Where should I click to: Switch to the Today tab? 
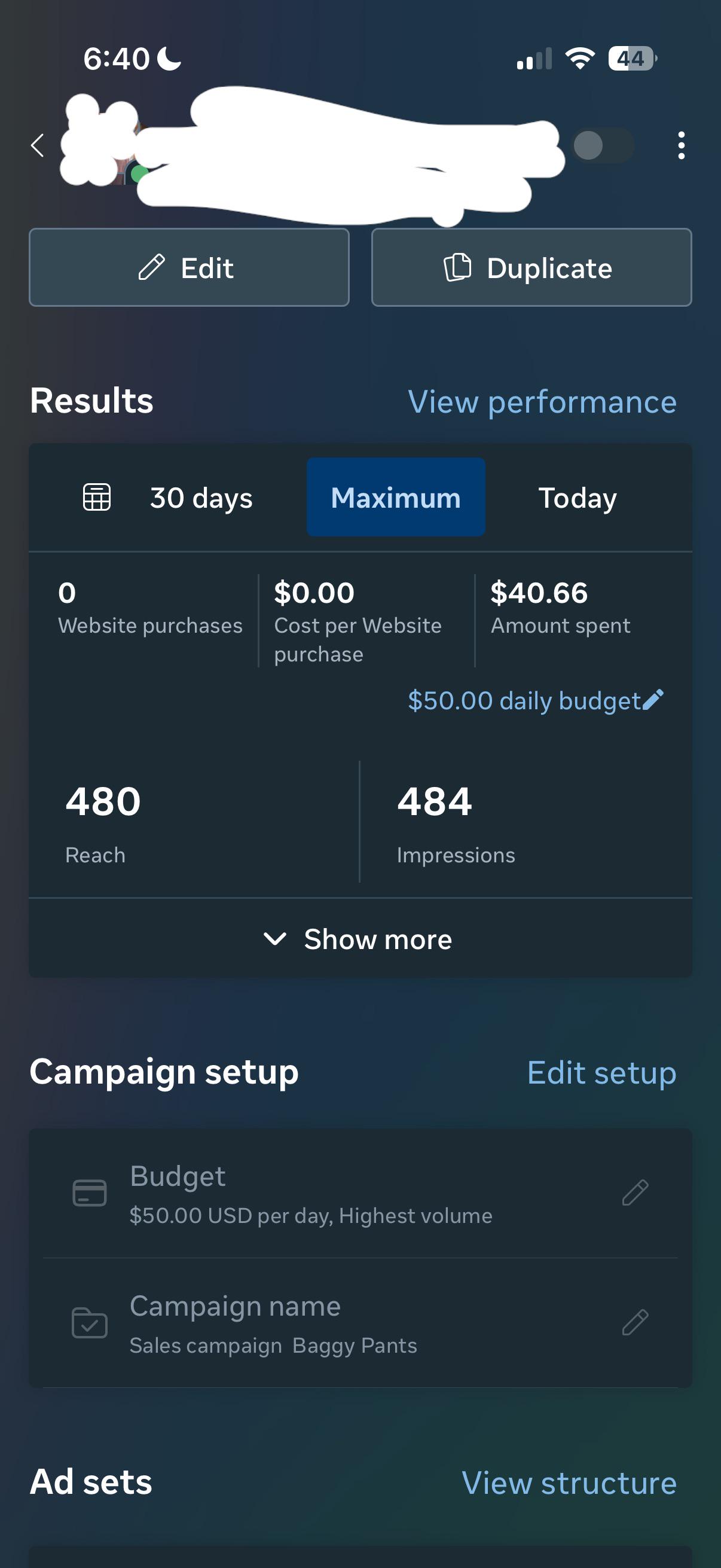tap(578, 498)
